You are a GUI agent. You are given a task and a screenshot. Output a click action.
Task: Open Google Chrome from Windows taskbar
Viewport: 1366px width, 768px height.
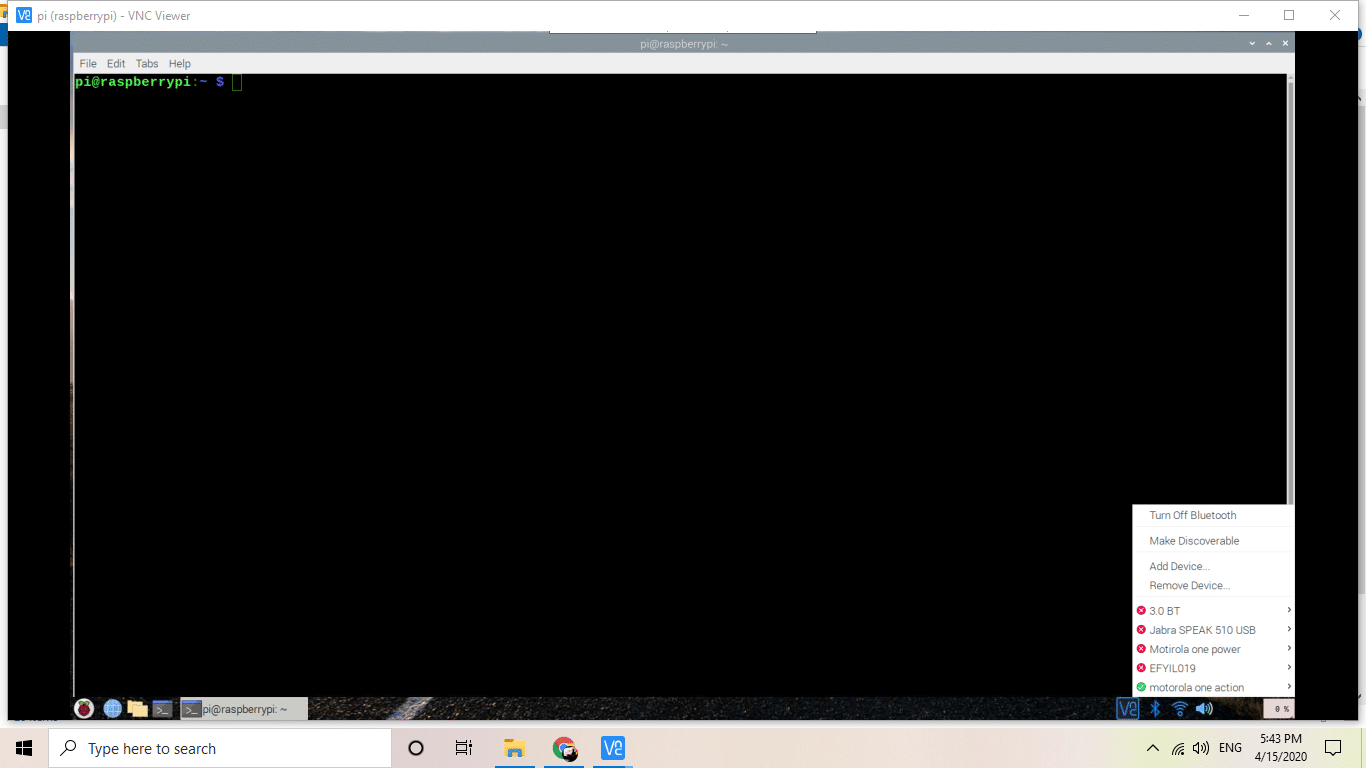pyautogui.click(x=565, y=748)
